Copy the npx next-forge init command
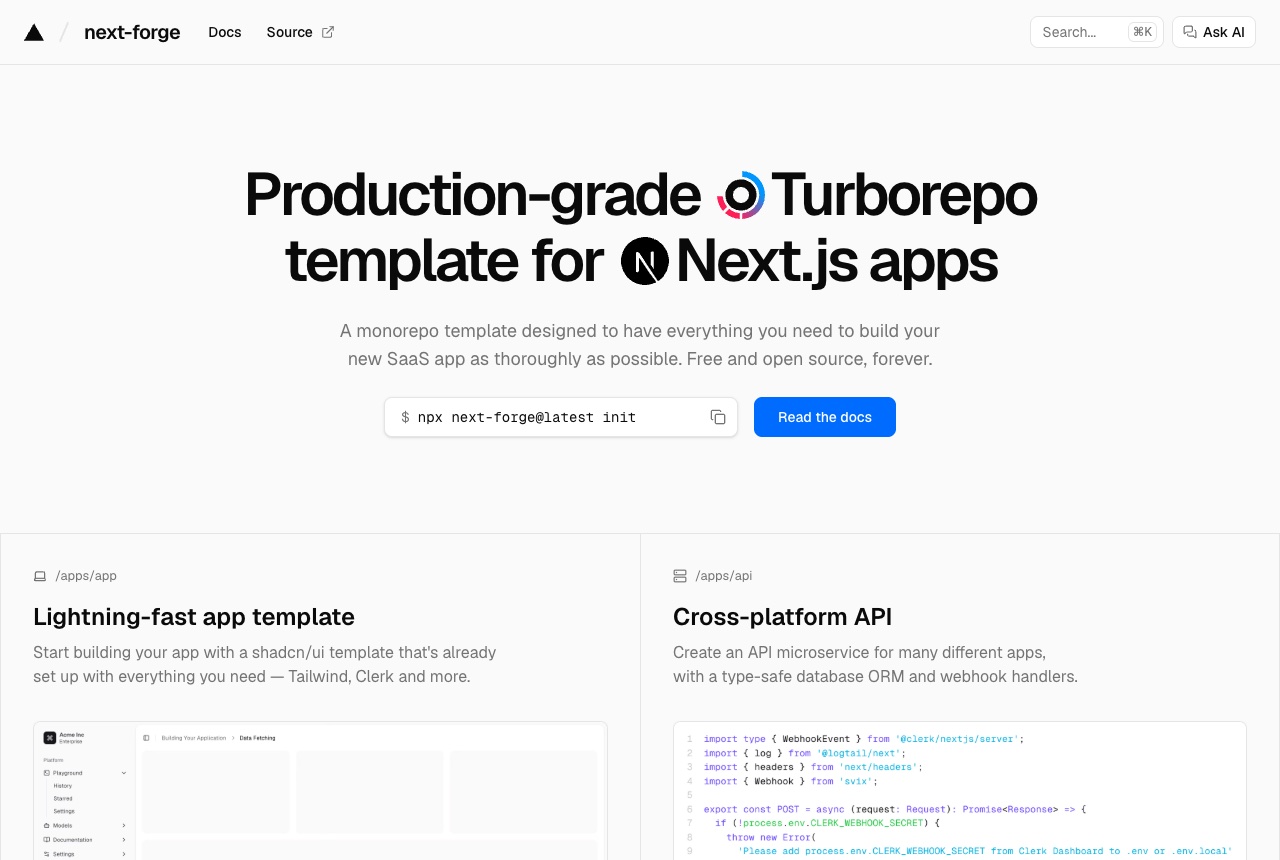 (718, 417)
